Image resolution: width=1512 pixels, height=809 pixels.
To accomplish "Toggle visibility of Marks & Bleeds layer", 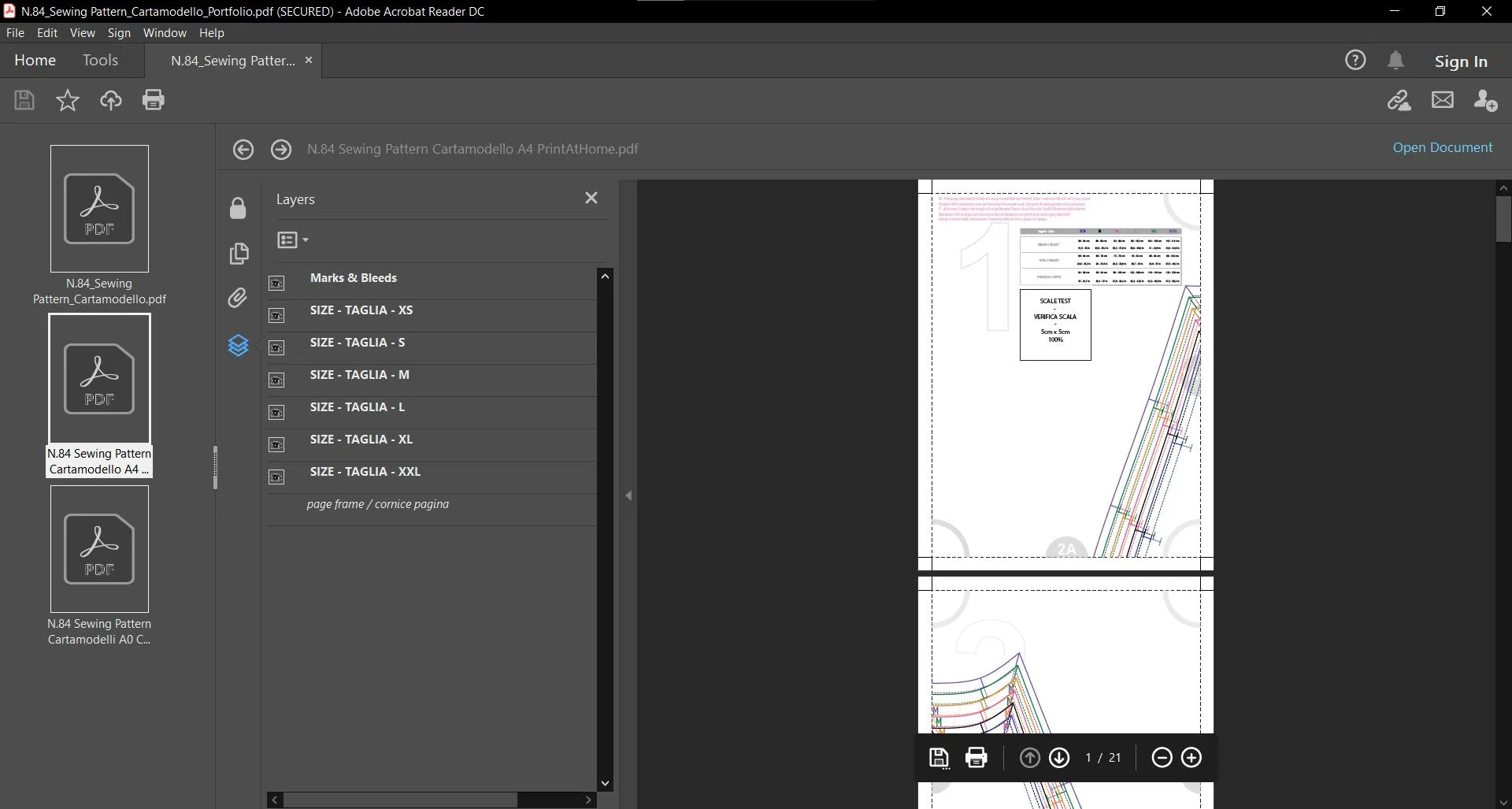I will (x=276, y=283).
